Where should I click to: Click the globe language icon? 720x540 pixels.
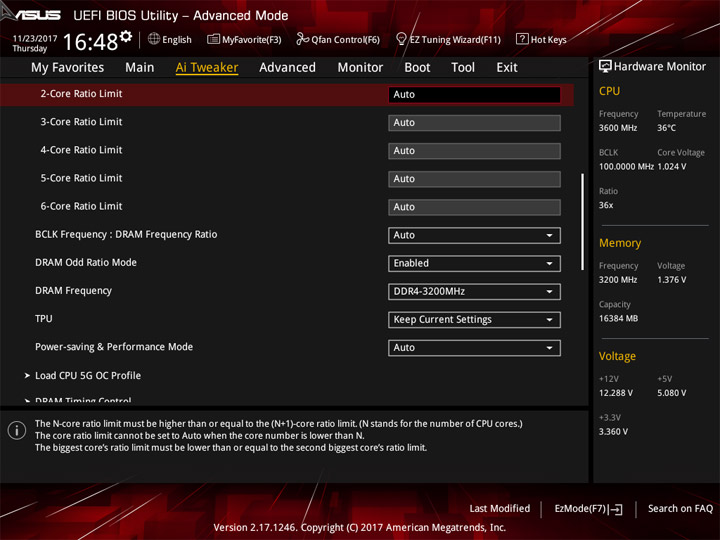point(154,39)
